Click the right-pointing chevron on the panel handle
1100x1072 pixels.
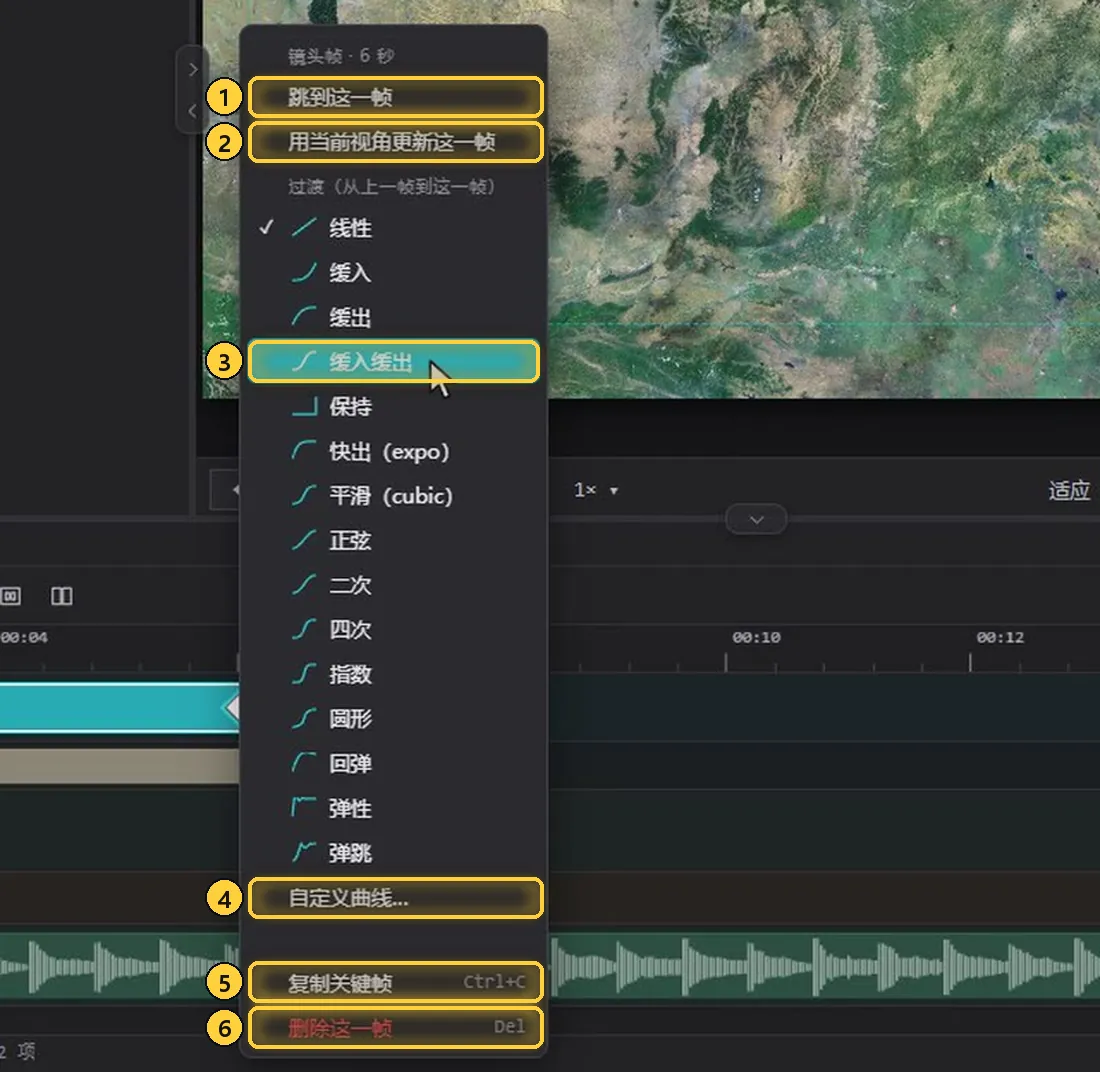(193, 69)
